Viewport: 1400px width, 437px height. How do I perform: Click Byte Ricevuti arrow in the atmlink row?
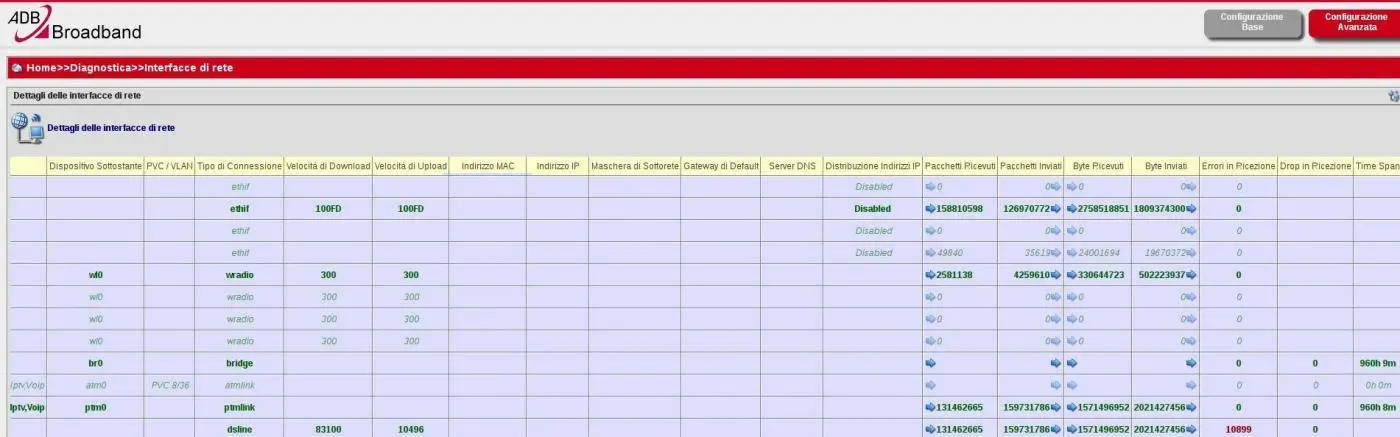1072,386
